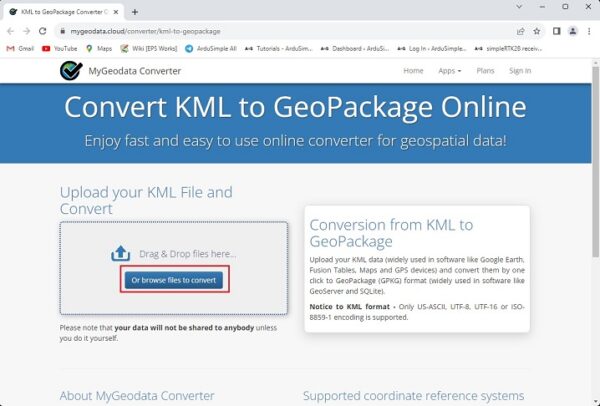Expand the tab search chevron
Image resolution: width=600 pixels, height=406 pixels.
point(519,7)
